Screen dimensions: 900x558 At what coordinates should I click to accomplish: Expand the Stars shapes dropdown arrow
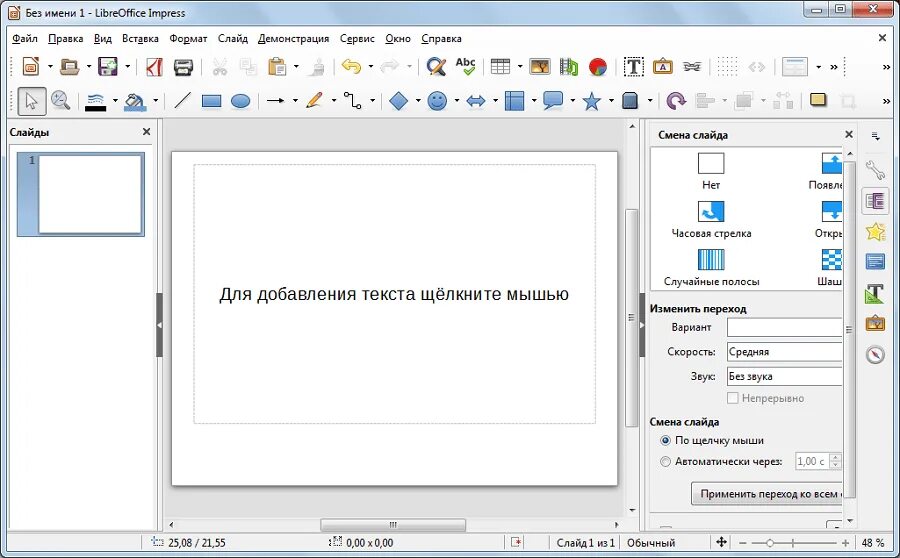tap(611, 102)
